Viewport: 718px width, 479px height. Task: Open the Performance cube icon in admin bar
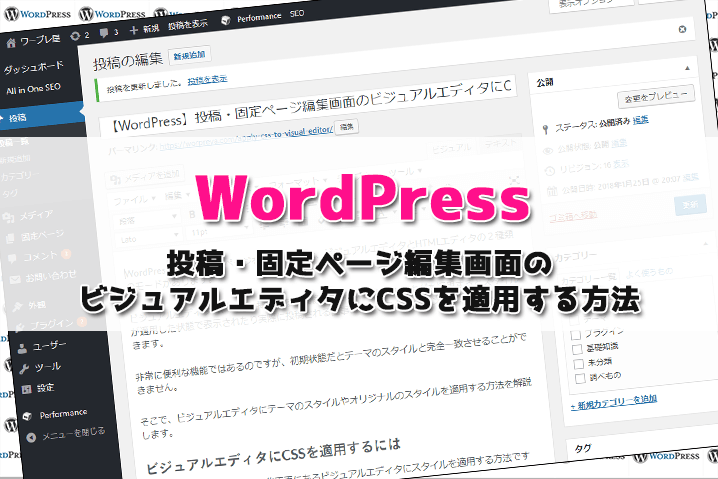[225, 21]
